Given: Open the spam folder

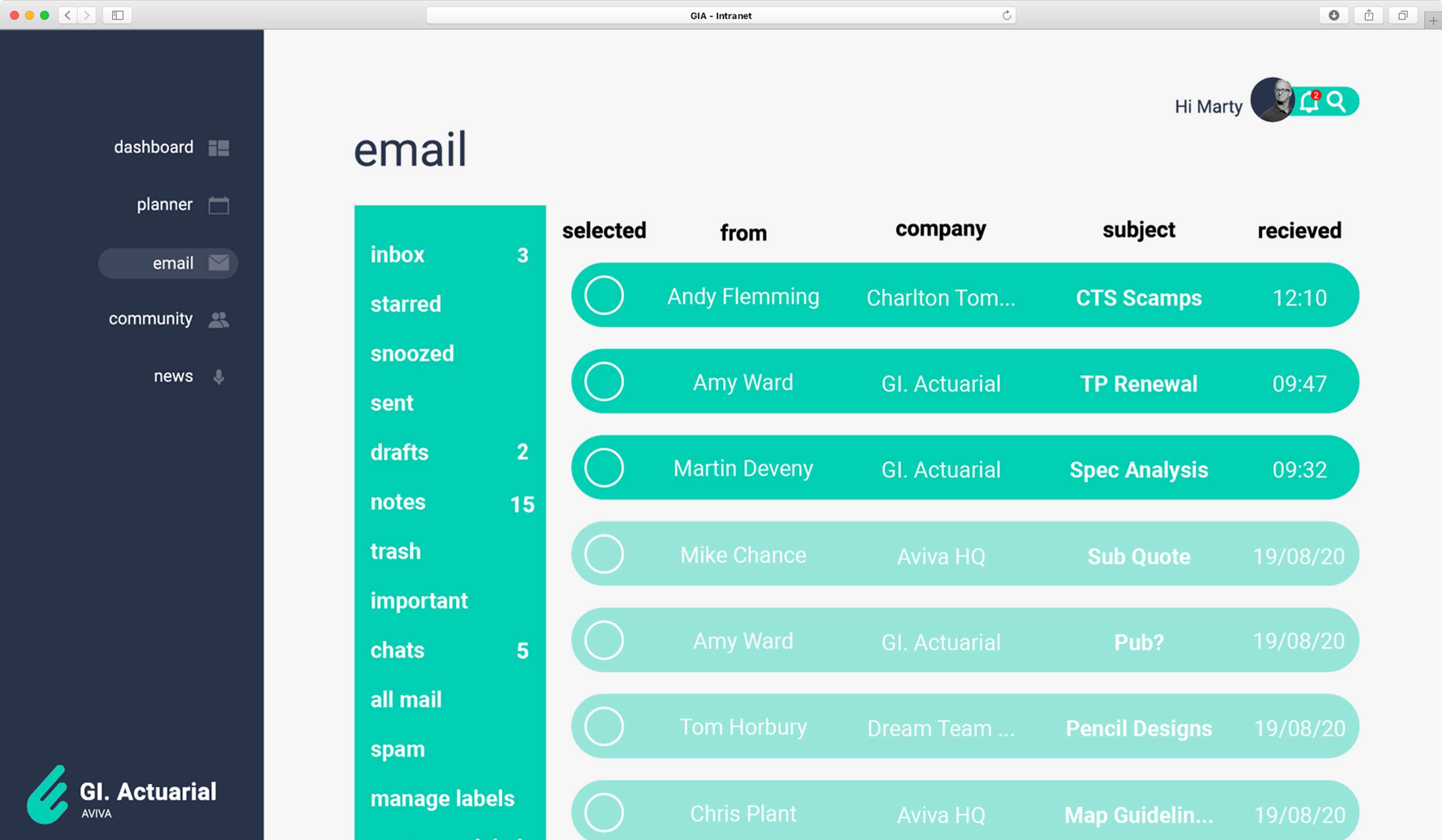Looking at the screenshot, I should pyautogui.click(x=398, y=750).
